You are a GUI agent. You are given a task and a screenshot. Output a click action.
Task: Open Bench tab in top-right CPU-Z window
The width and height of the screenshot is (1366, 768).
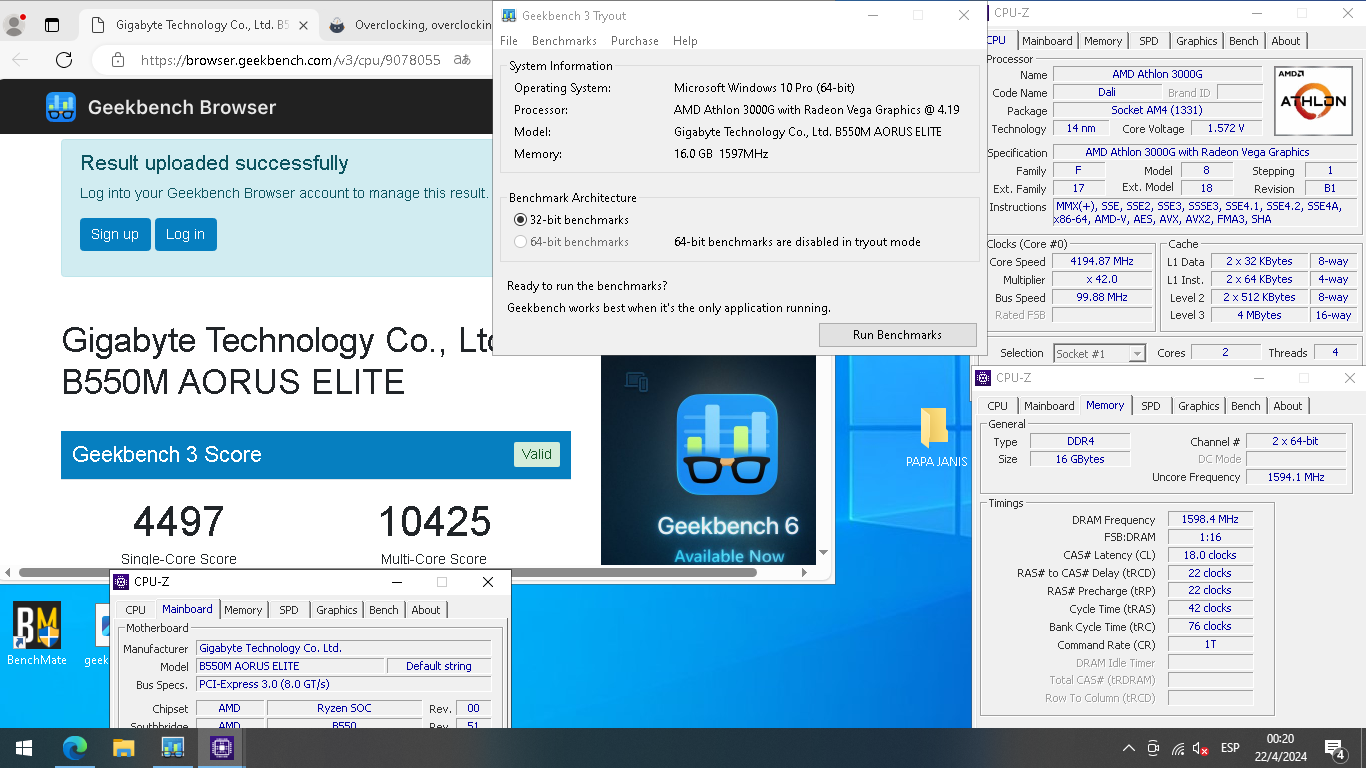click(x=1244, y=41)
